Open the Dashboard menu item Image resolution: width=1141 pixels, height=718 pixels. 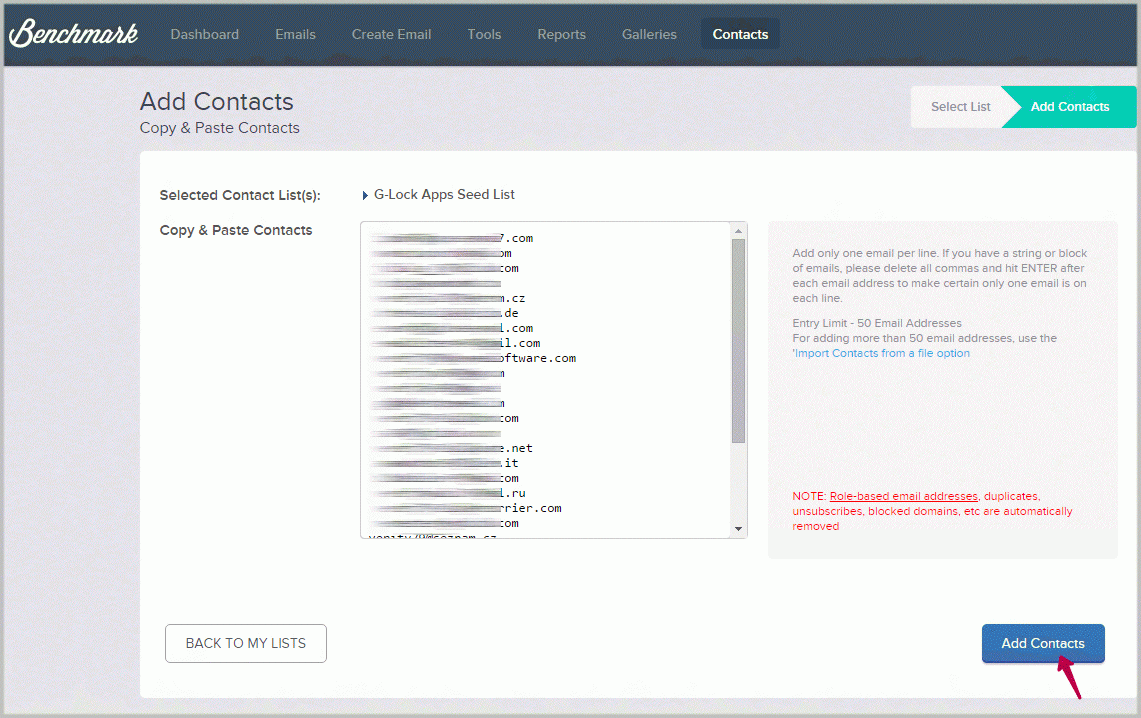204,34
